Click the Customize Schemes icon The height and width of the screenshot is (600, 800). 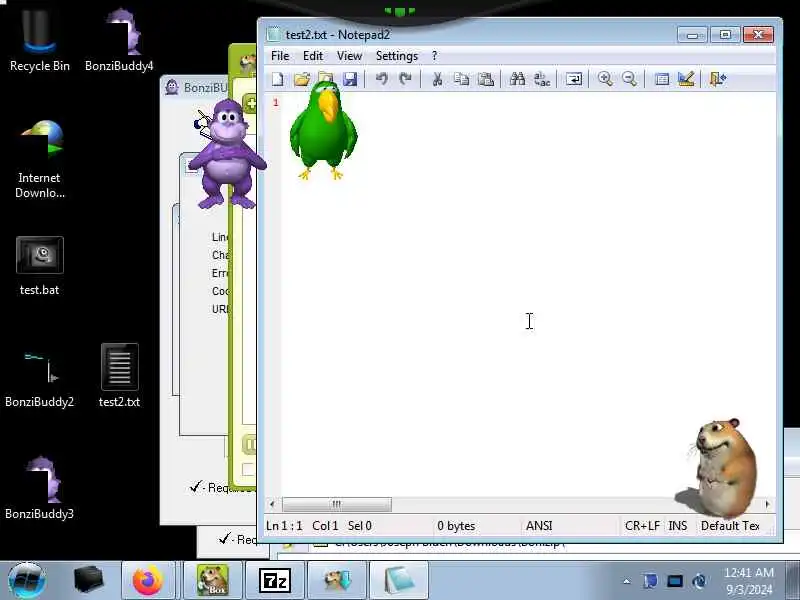click(x=686, y=79)
